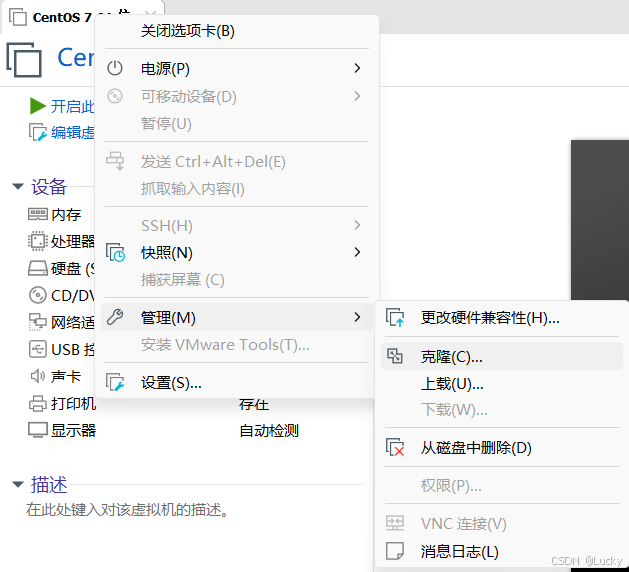The image size is (629, 572).
Task: Select 更改硬件兼容性(H)... in submenu
Action: [x=501, y=318]
